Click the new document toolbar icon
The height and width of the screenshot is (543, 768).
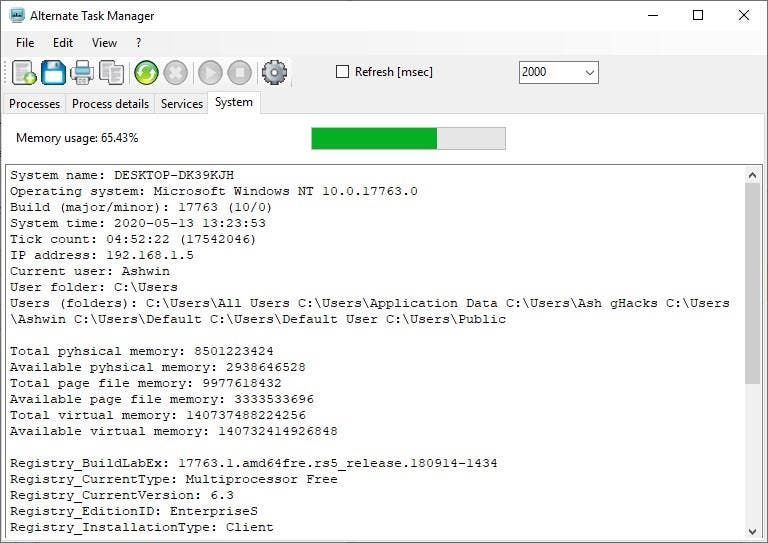[x=24, y=72]
